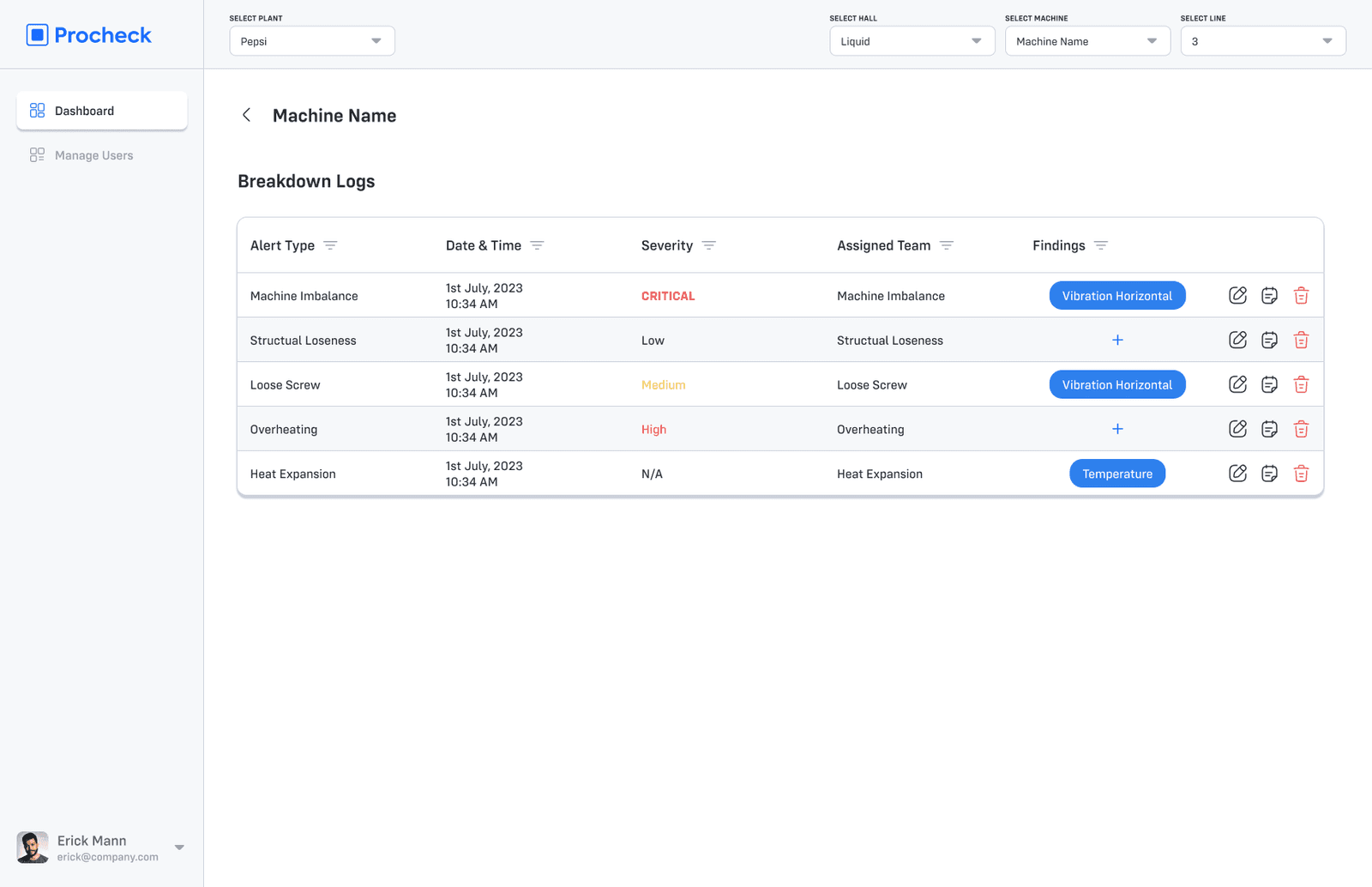The height and width of the screenshot is (887, 1372).
Task: Click the erick@company.com email text
Action: pyautogui.click(x=108, y=857)
